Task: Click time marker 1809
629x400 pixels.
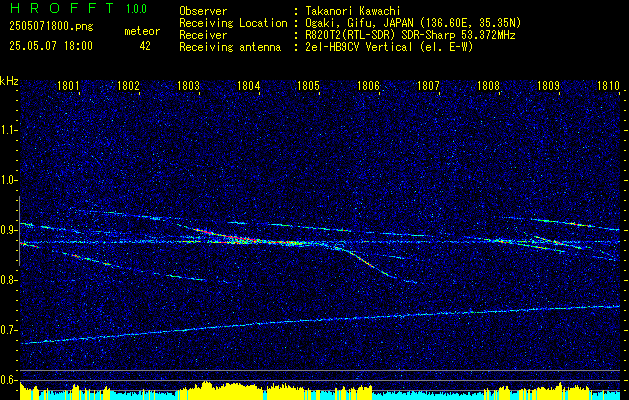Action: [x=548, y=86]
